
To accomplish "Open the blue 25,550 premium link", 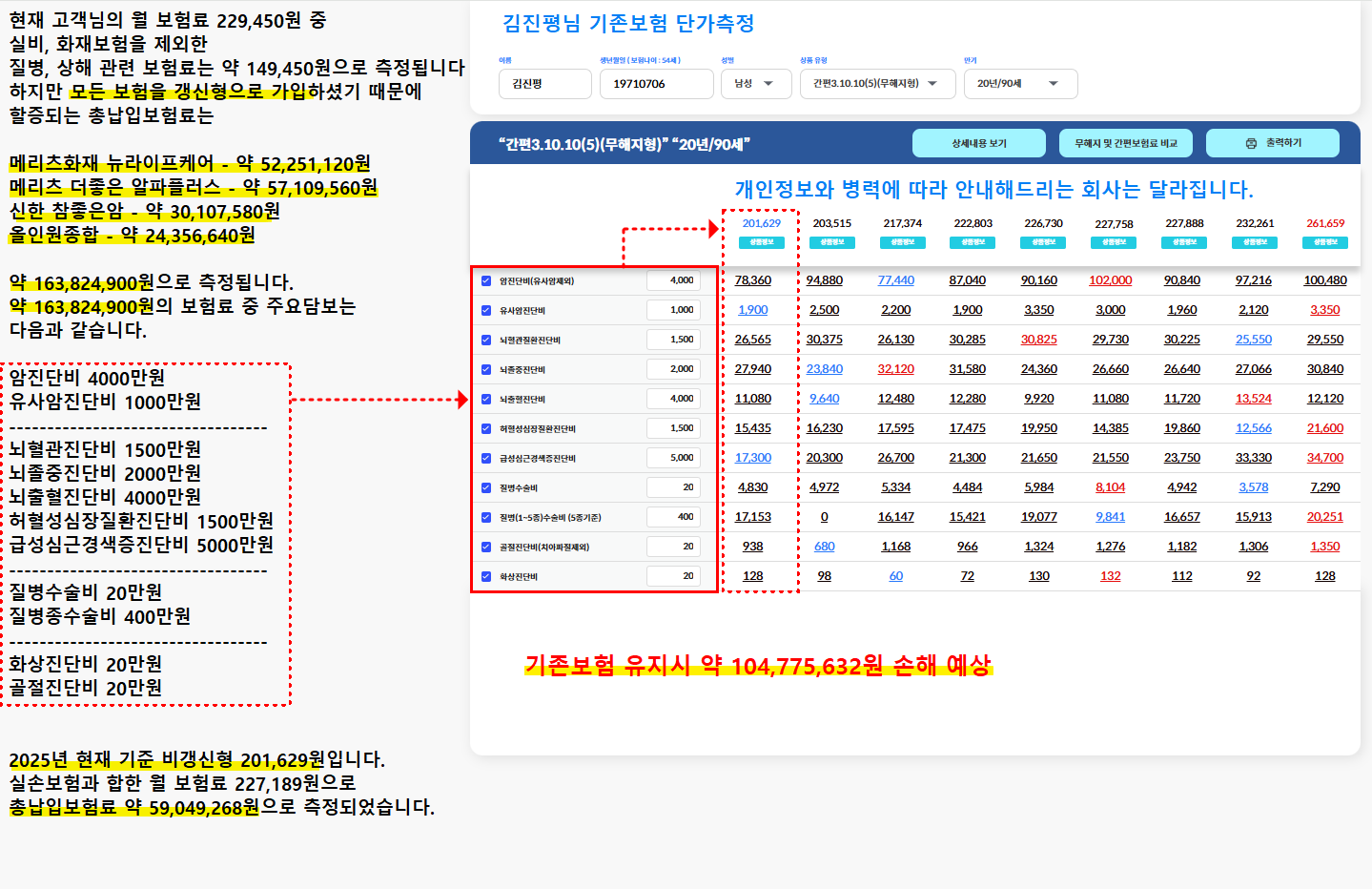I will point(1254,340).
